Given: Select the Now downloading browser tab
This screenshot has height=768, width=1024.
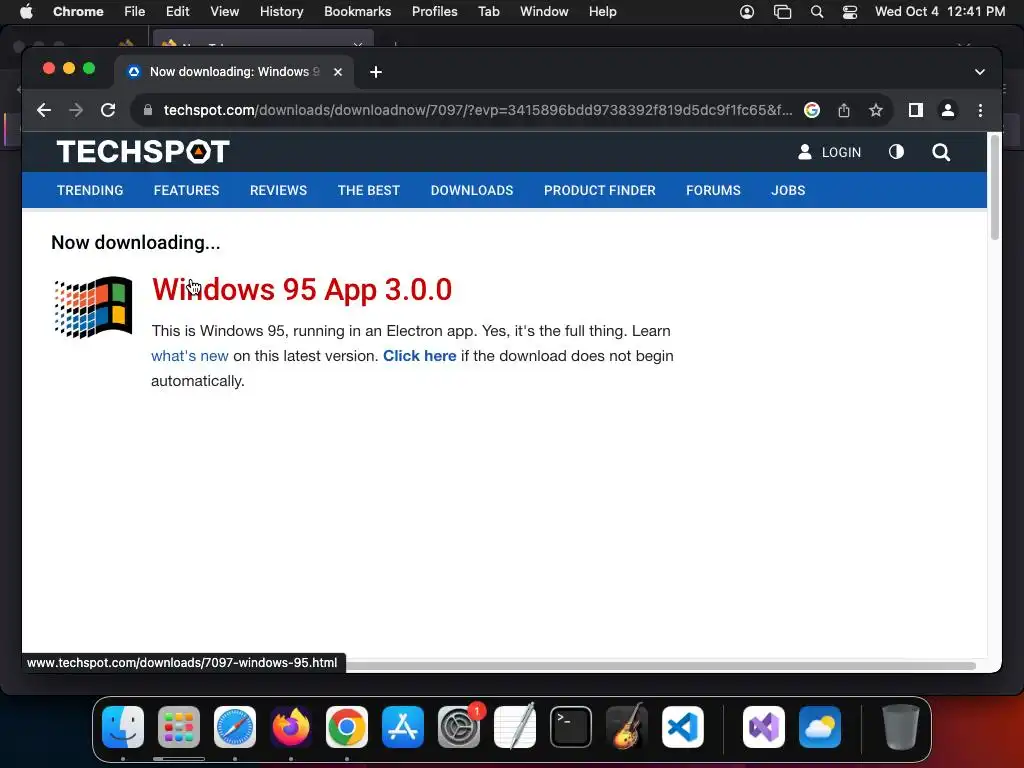Looking at the screenshot, I should (x=234, y=72).
